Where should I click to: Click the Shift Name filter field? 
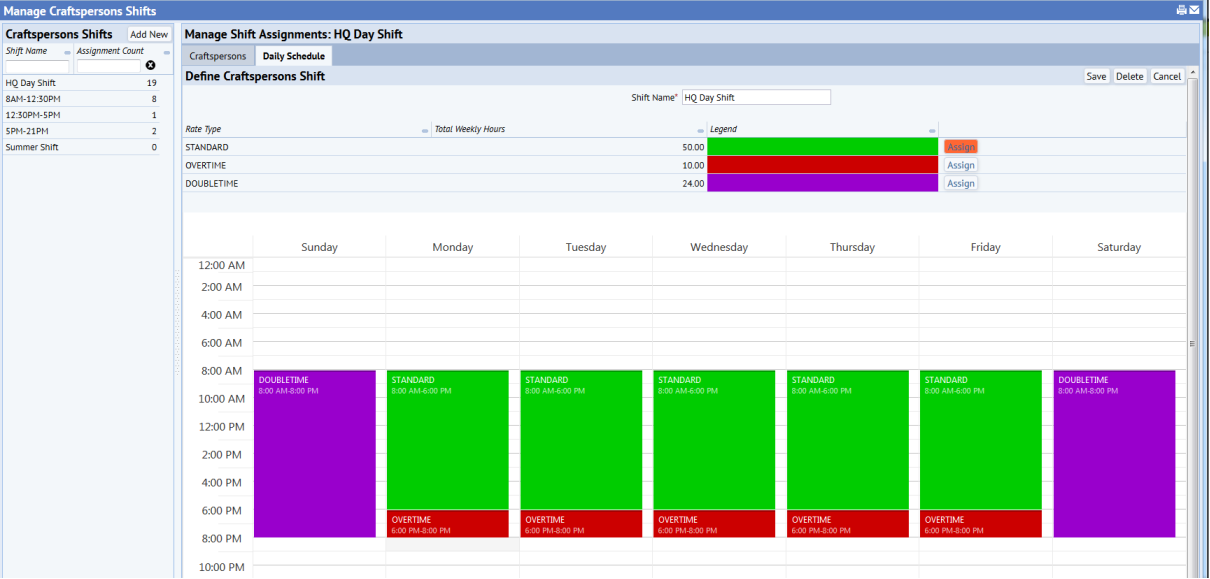tap(37, 66)
